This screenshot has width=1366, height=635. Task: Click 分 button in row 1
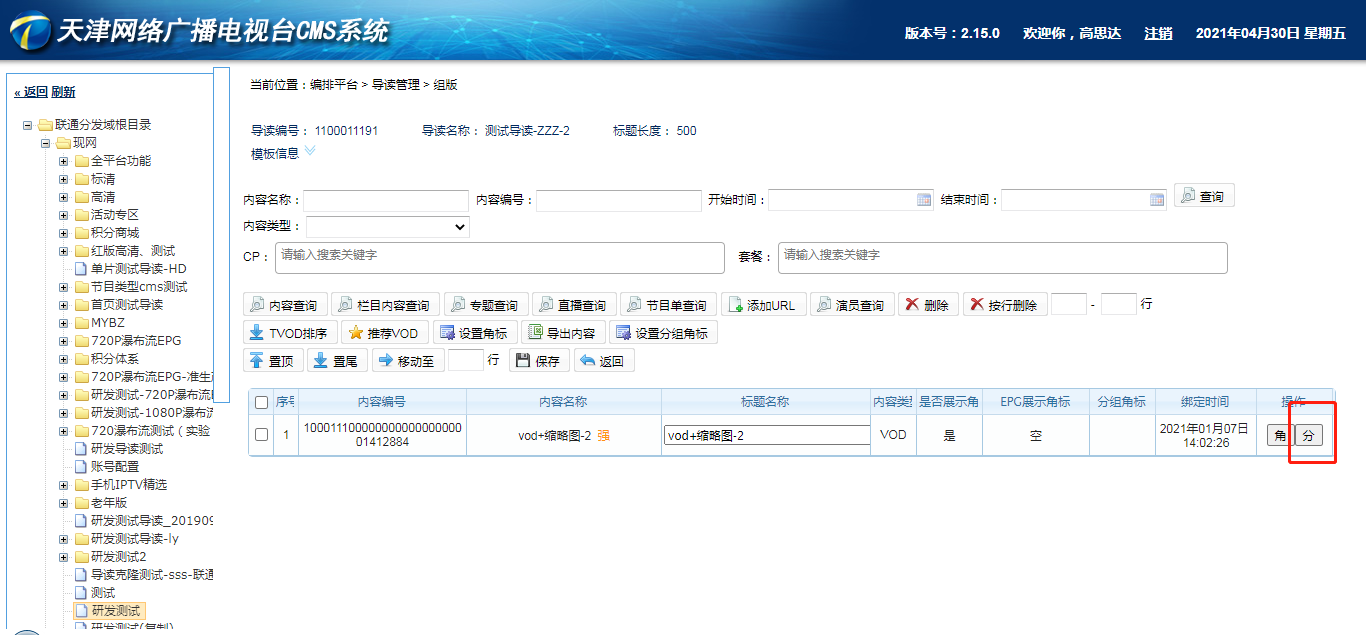pyautogui.click(x=1308, y=435)
